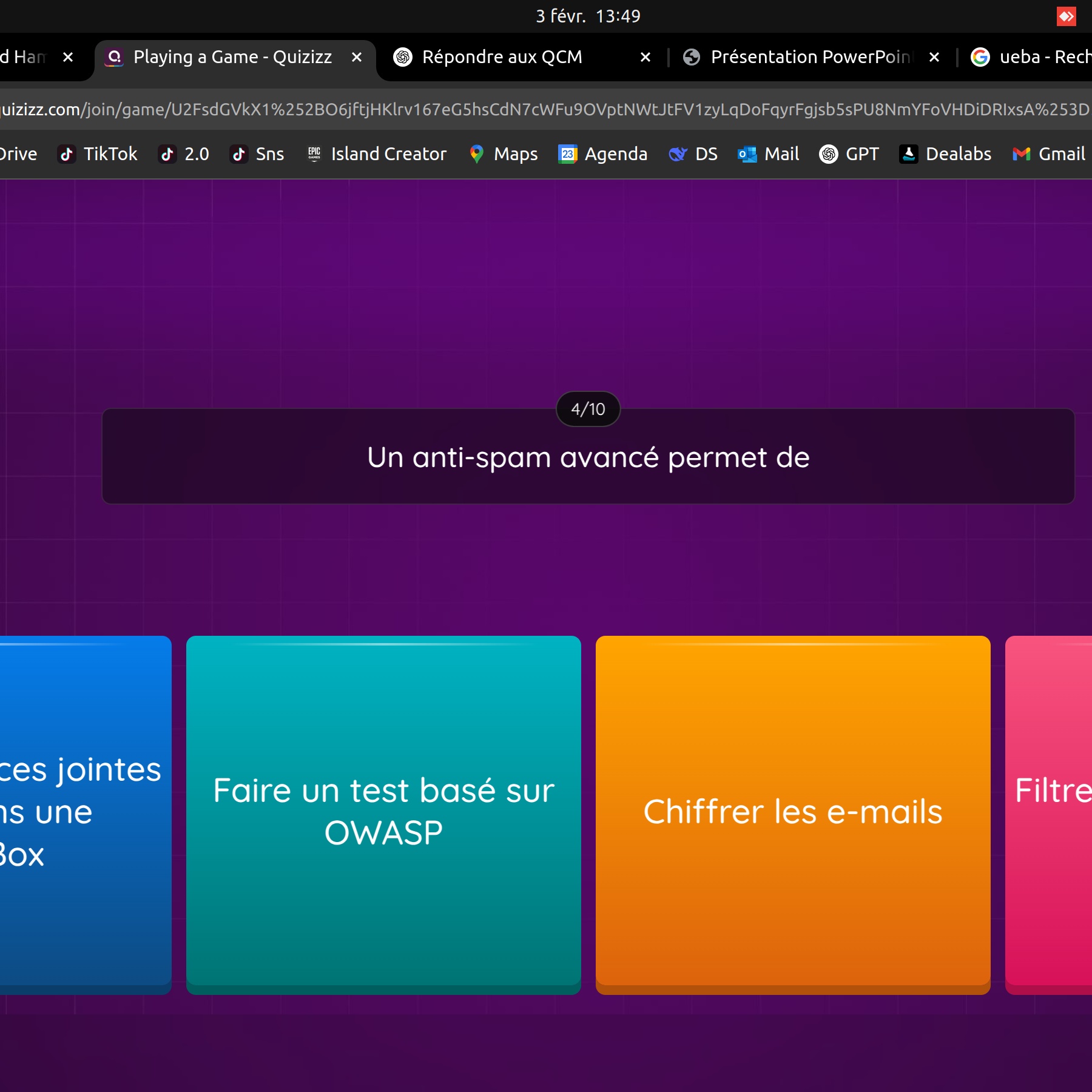Open the date and time clock menu

pyautogui.click(x=587, y=16)
